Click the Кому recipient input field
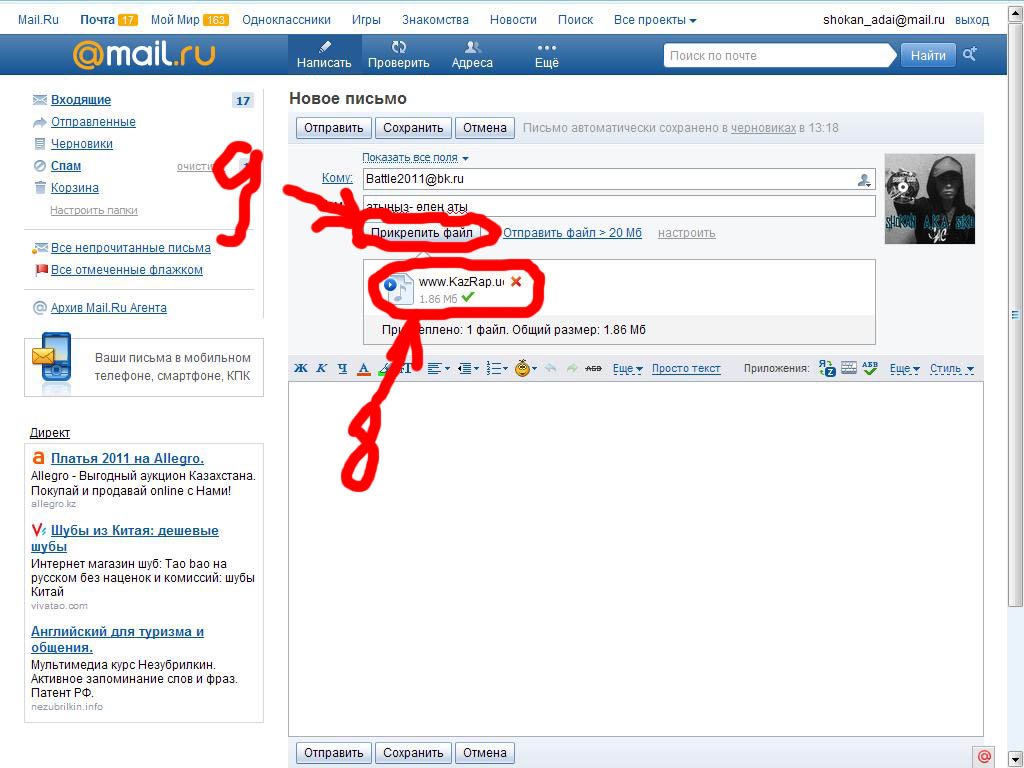Screen dimensions: 1024x768 point(619,179)
